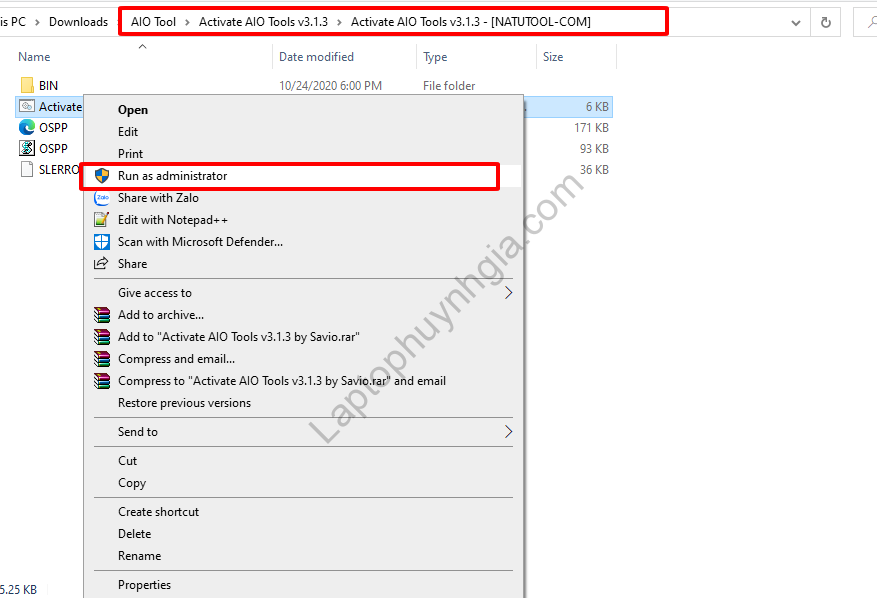Screen dimensions: 877x598
Task: Choose Copy from the context menu
Action: (x=132, y=483)
